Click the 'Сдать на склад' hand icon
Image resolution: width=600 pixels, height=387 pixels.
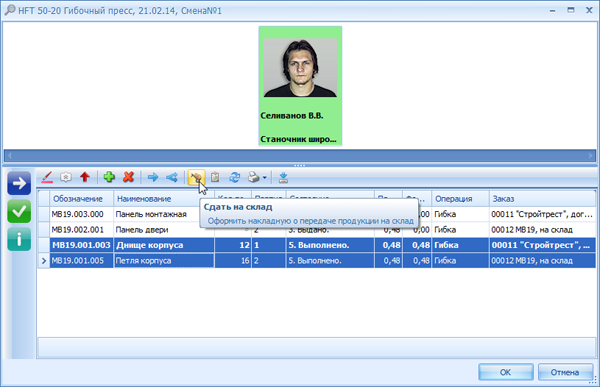click(196, 177)
